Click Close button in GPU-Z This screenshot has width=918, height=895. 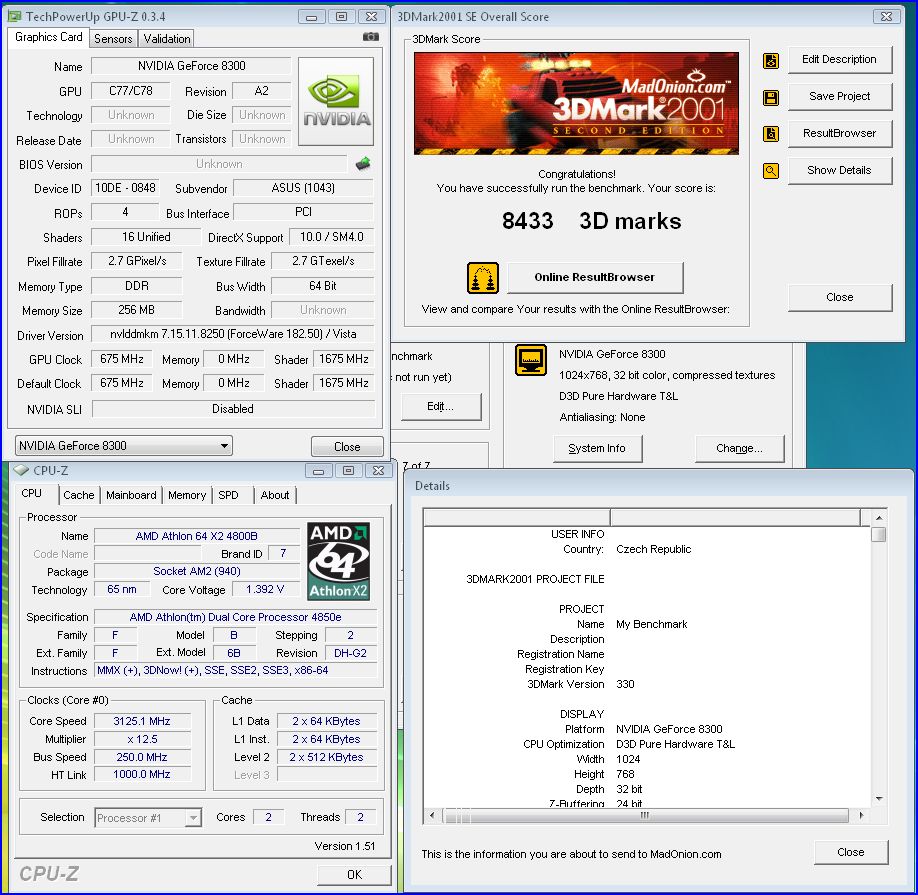point(347,447)
